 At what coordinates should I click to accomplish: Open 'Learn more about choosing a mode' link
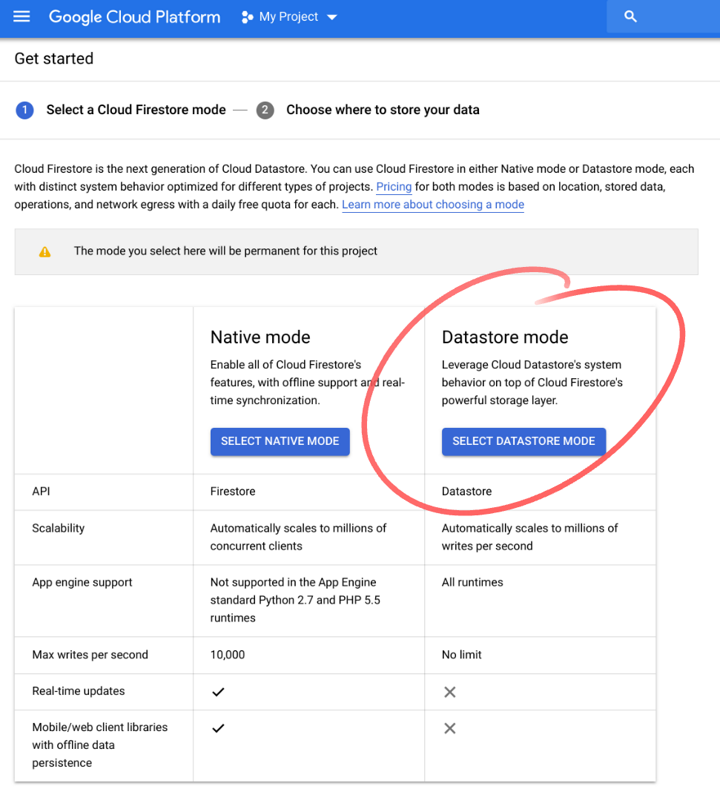point(432,204)
